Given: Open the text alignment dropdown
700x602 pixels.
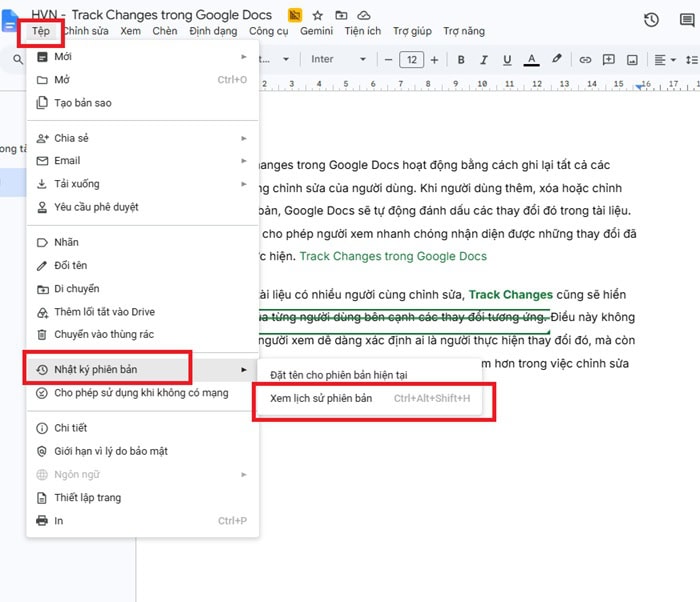Looking at the screenshot, I should point(665,59).
